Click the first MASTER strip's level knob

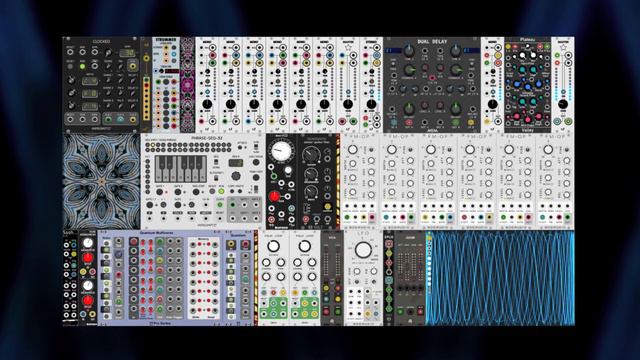pyautogui.click(x=348, y=104)
